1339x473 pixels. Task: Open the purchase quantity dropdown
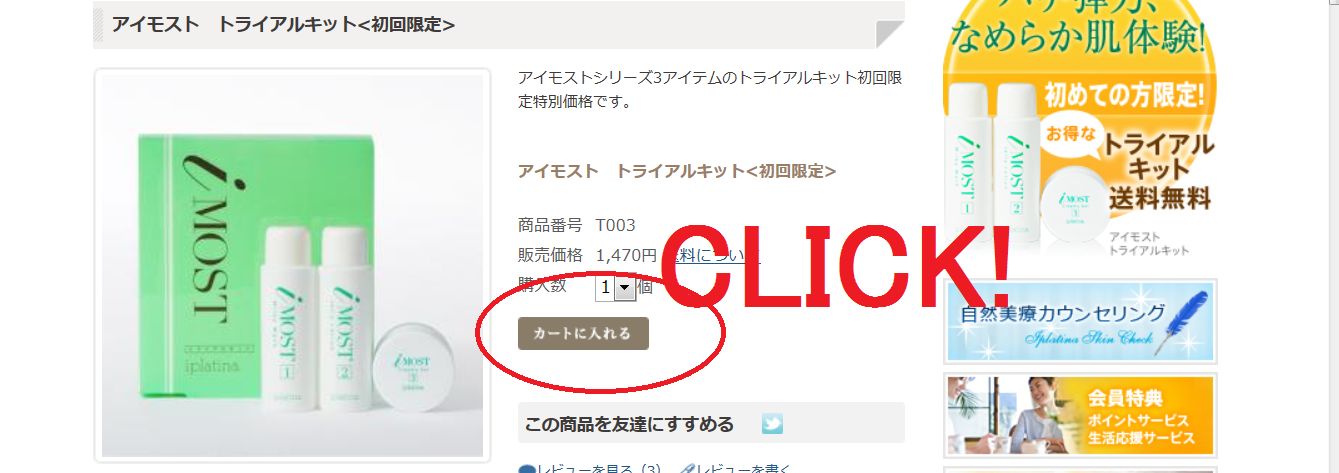(x=615, y=287)
